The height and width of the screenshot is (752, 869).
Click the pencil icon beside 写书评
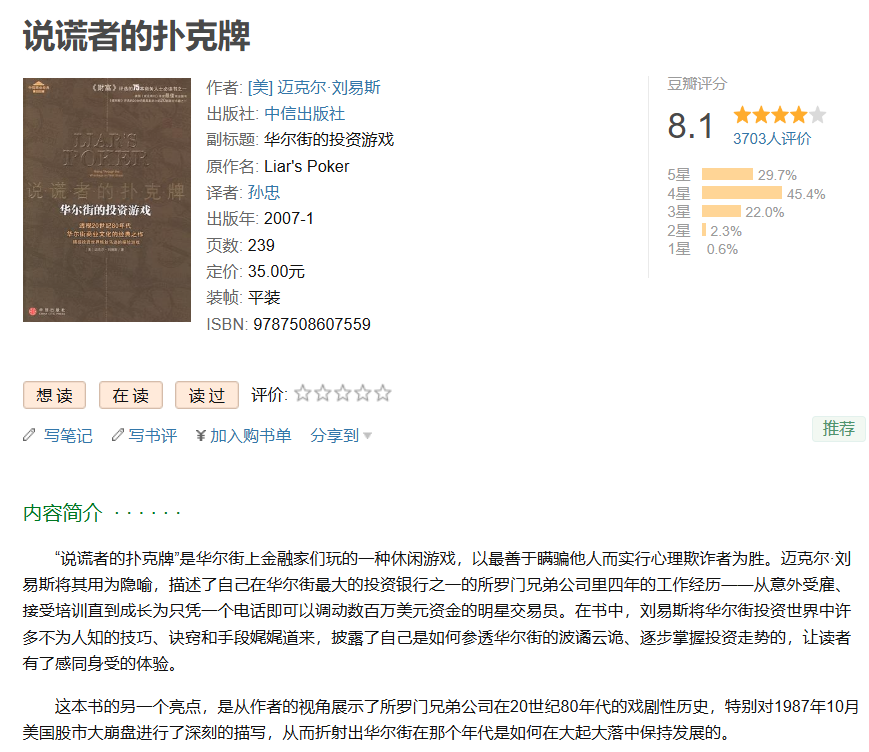tap(117, 435)
